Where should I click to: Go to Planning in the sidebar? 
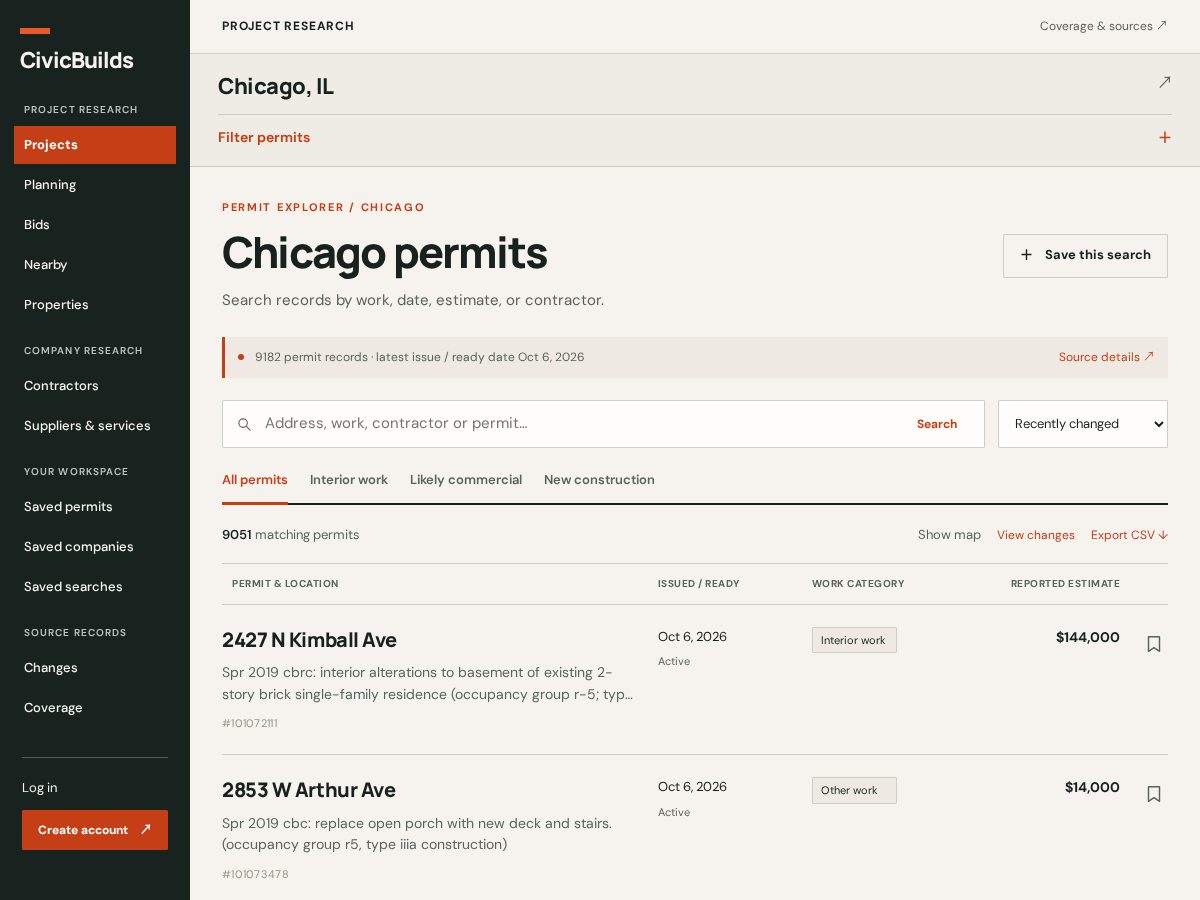pos(95,185)
